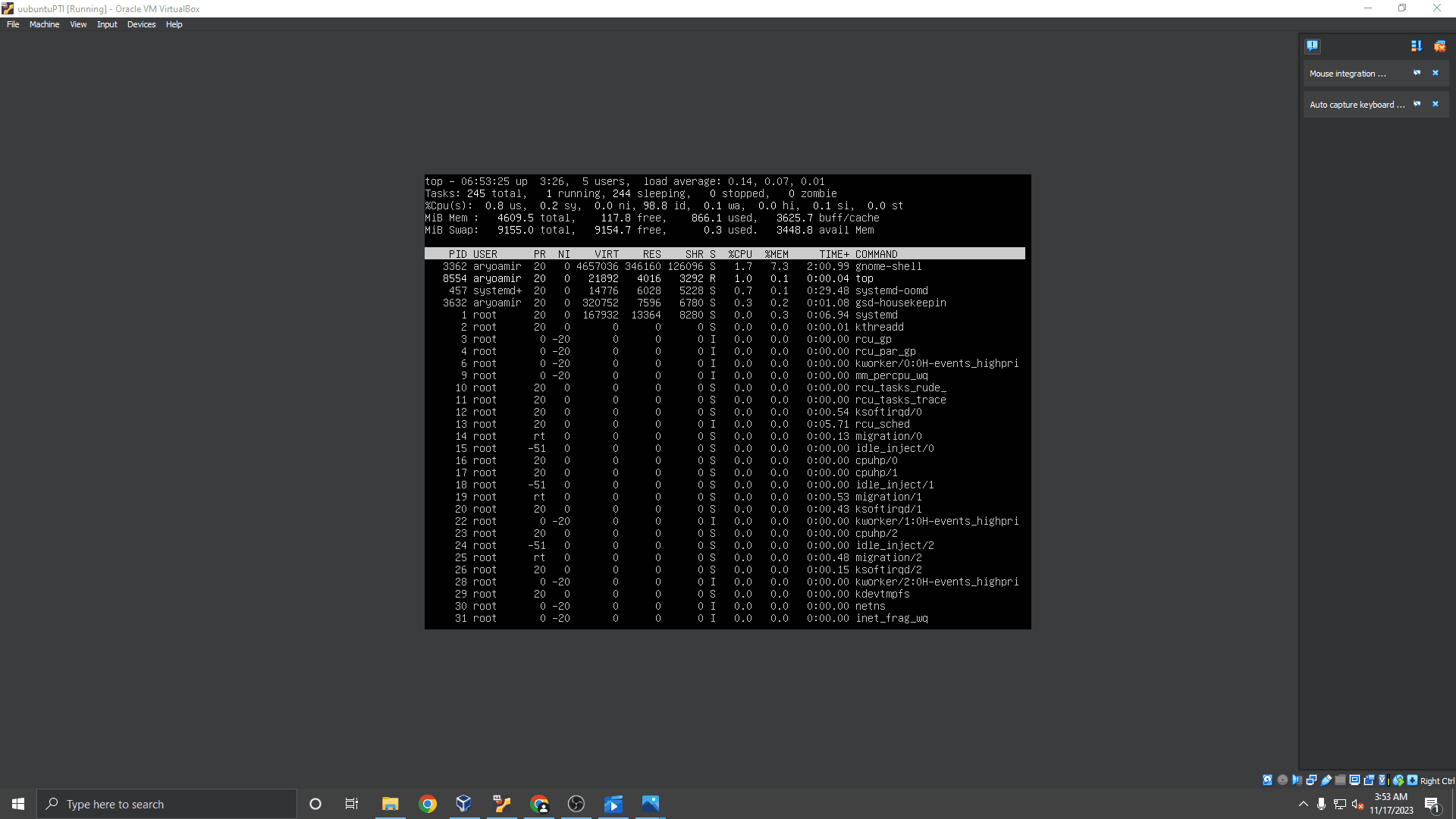Click the kthreadd process row
Viewport: 1456px width, 819px height.
click(725, 327)
